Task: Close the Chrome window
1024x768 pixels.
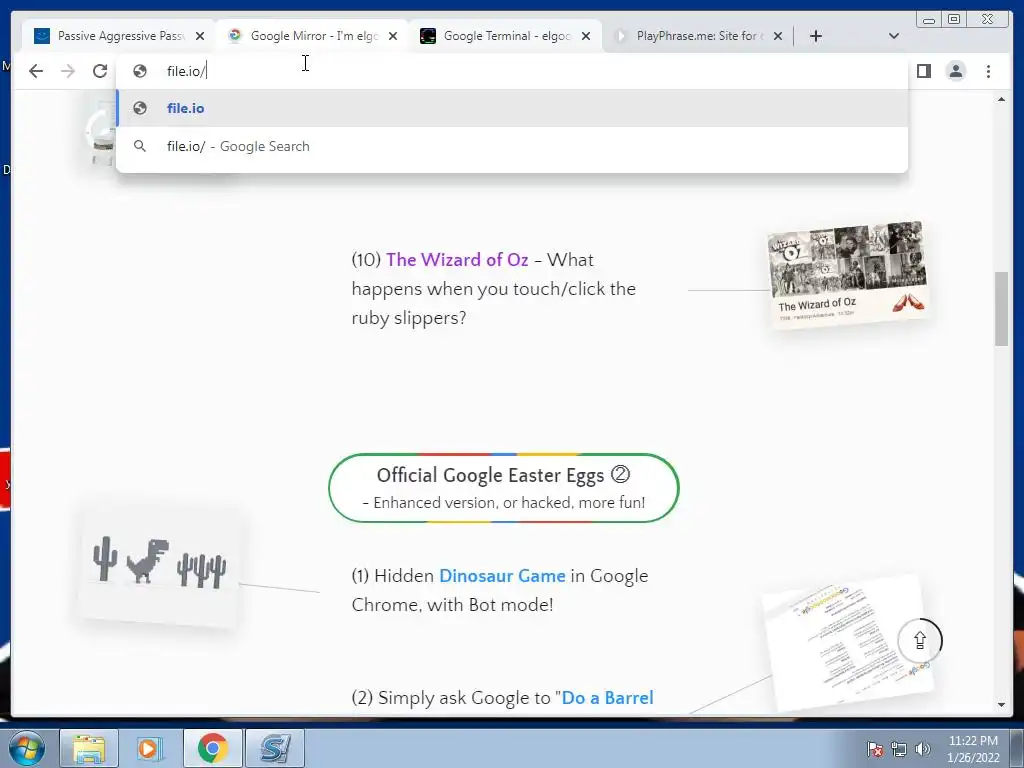Action: tap(988, 20)
